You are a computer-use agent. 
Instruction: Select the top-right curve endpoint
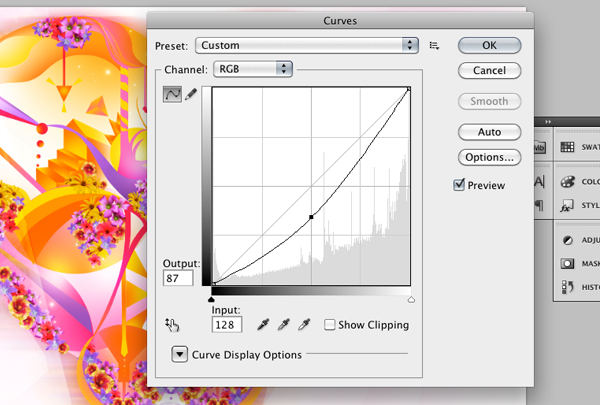coord(409,89)
